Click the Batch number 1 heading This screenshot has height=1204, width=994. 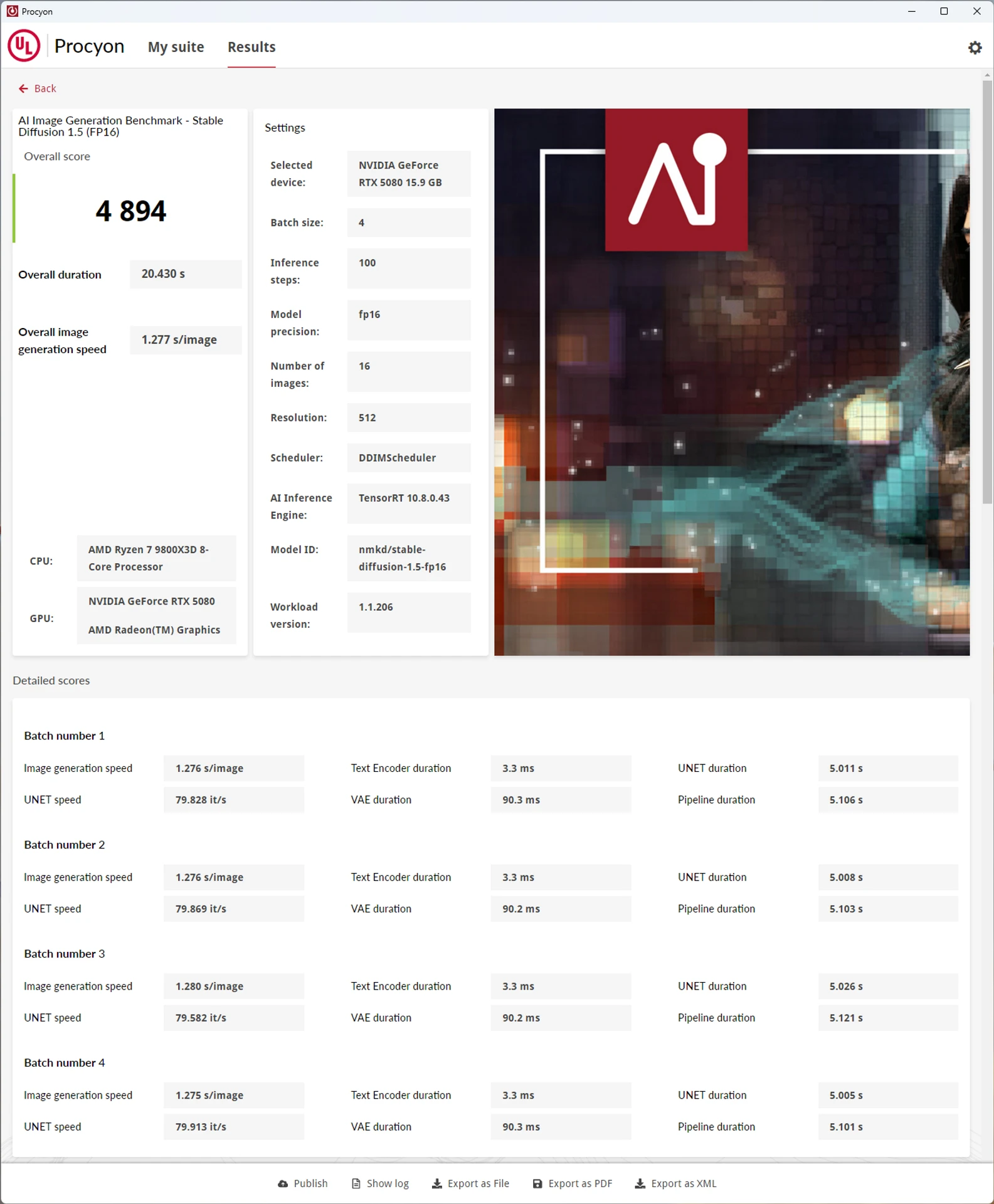click(64, 736)
